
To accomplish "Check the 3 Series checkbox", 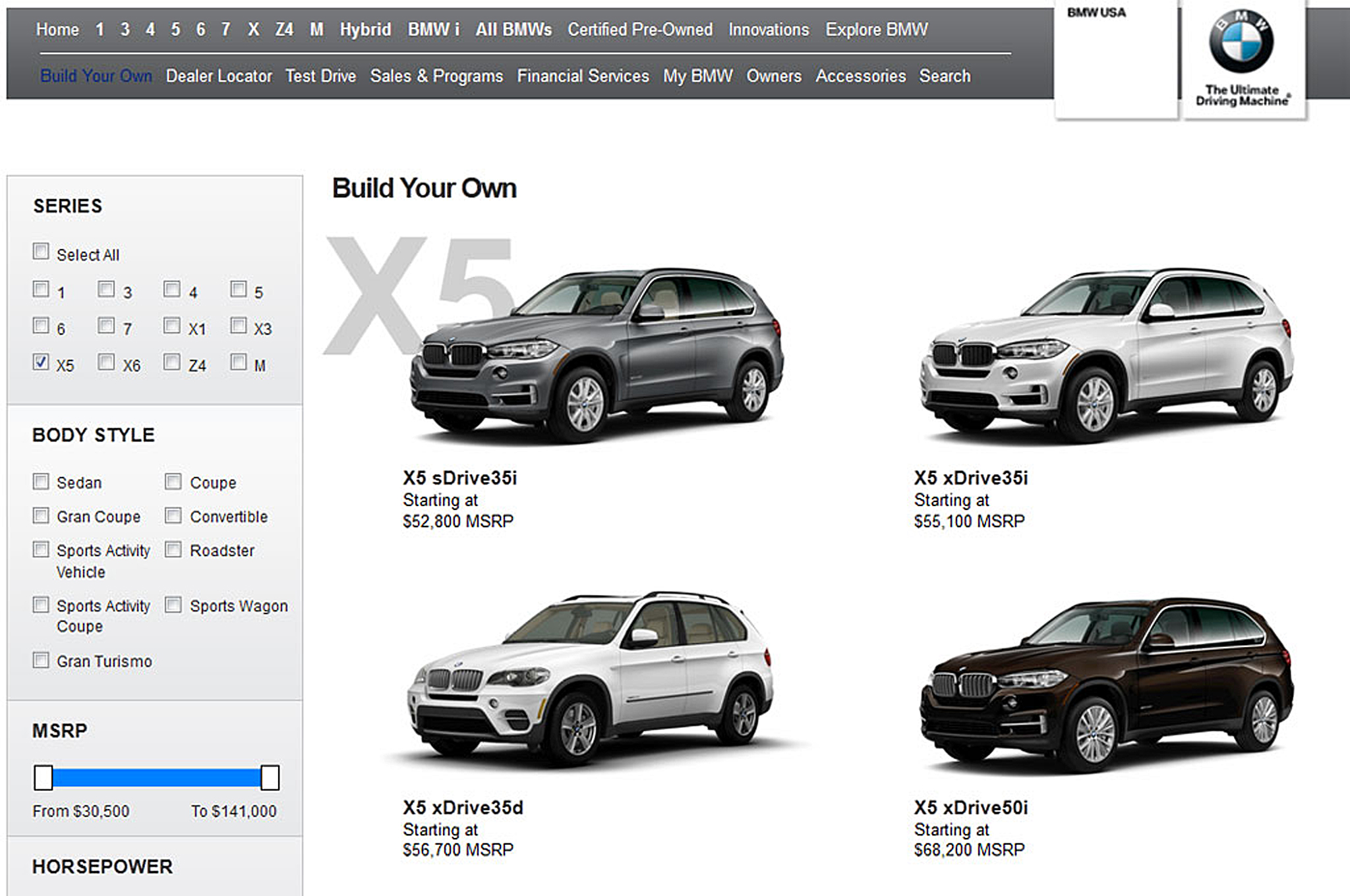I will pyautogui.click(x=106, y=289).
